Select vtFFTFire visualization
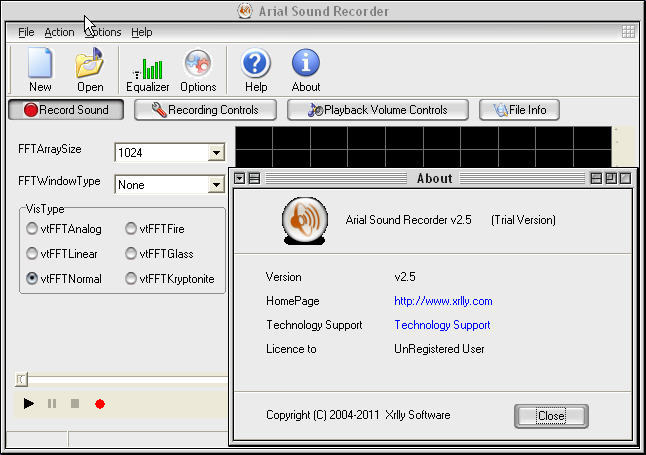This screenshot has width=646, height=455. click(155, 229)
